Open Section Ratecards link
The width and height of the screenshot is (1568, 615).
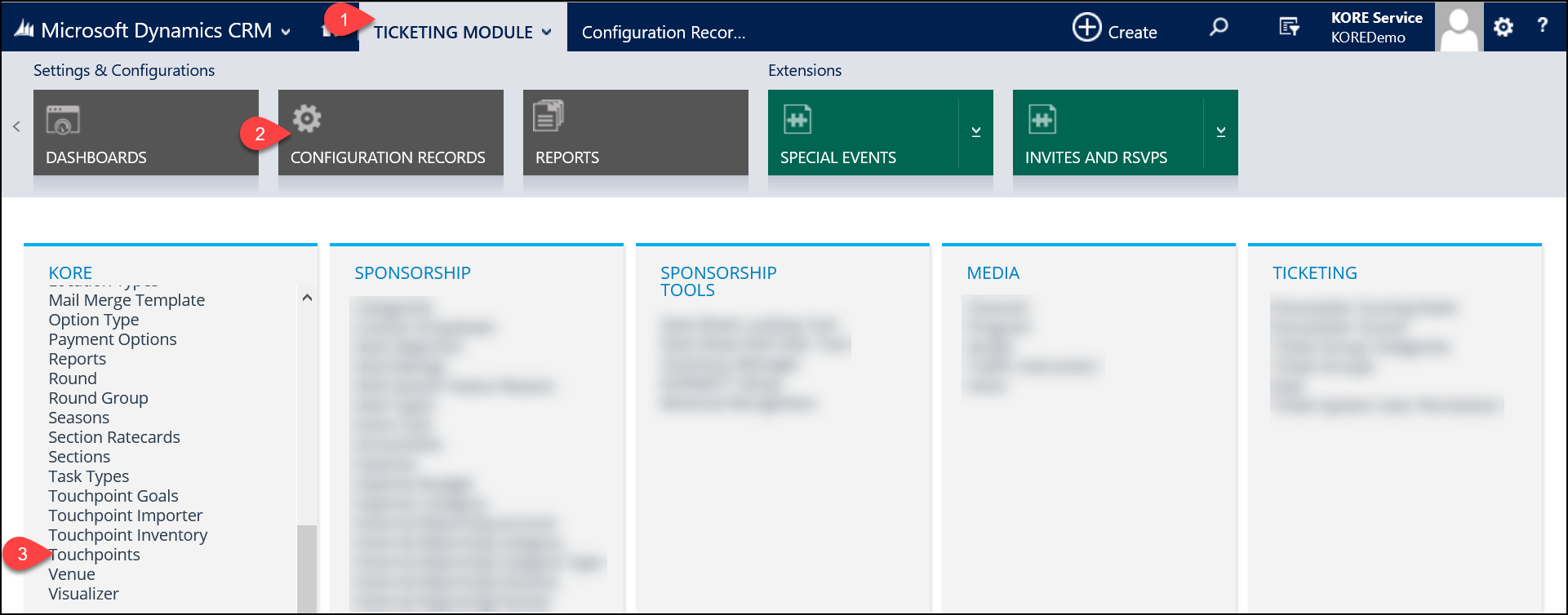114,437
